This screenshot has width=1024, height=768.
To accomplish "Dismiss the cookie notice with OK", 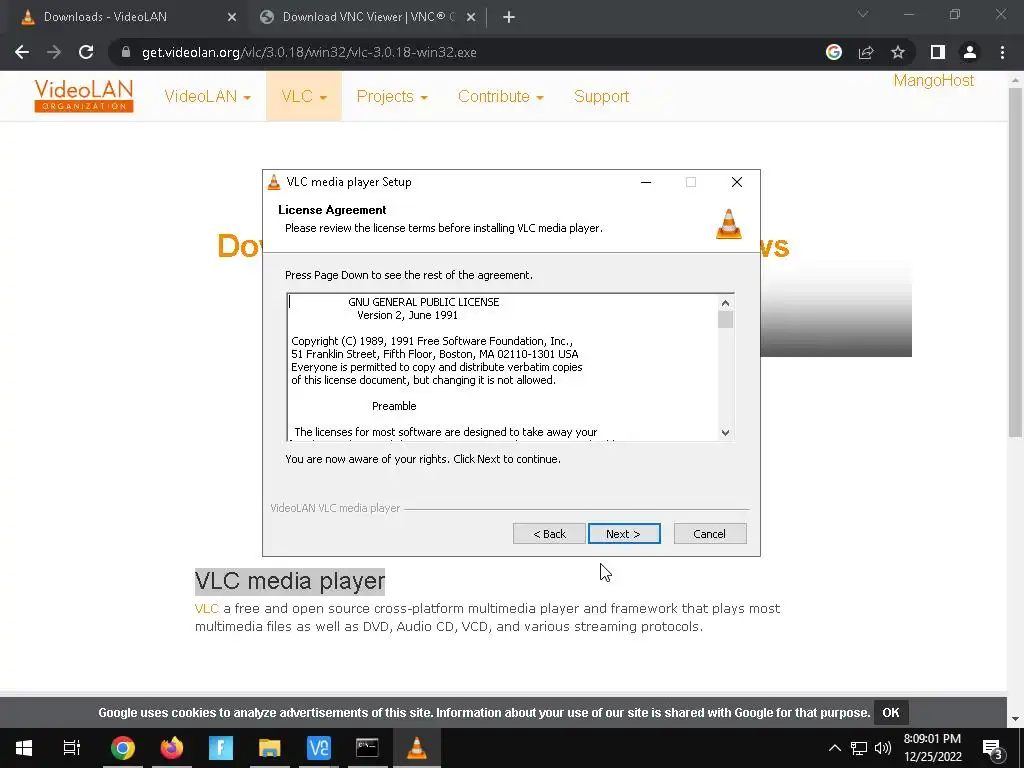I will [x=891, y=712].
